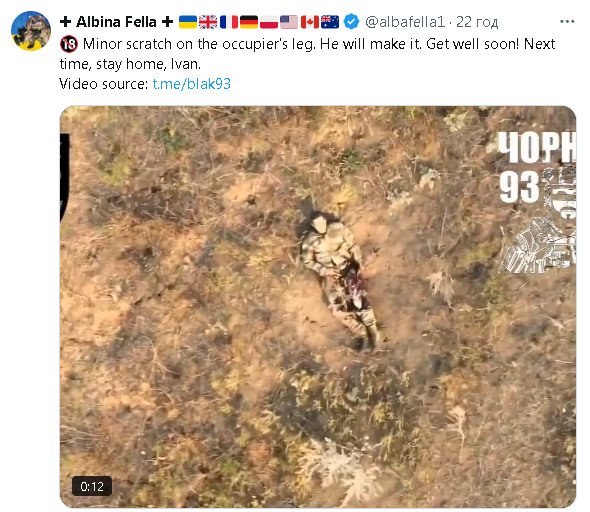Screen dimensions: 590x512
Task: Open the post via '22 год' timestamp
Action: pos(477,22)
